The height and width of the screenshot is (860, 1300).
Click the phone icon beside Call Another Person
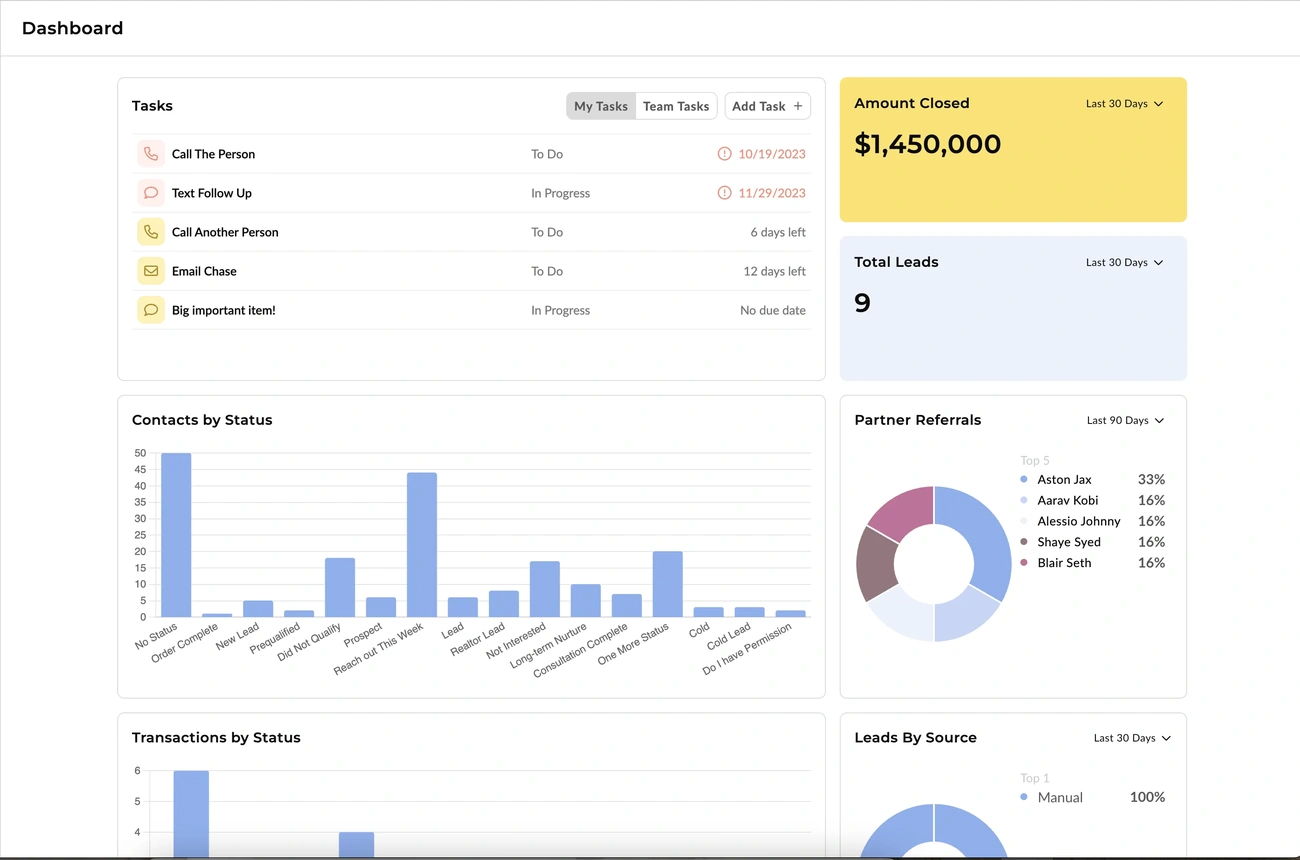pyautogui.click(x=151, y=232)
